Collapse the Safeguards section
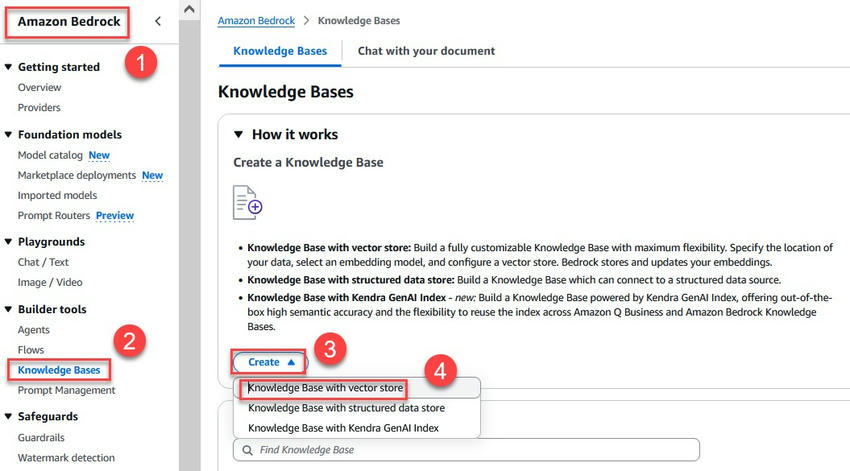The height and width of the screenshot is (471, 850). click(8, 416)
